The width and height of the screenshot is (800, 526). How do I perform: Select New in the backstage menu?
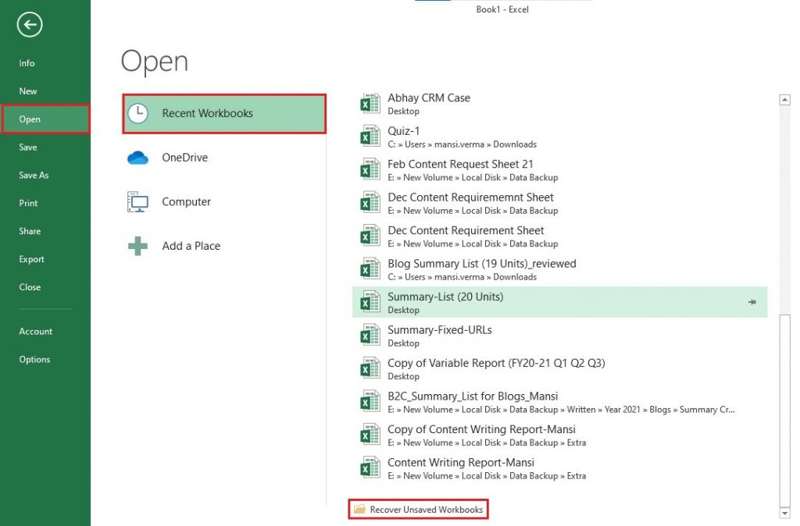pos(45,91)
